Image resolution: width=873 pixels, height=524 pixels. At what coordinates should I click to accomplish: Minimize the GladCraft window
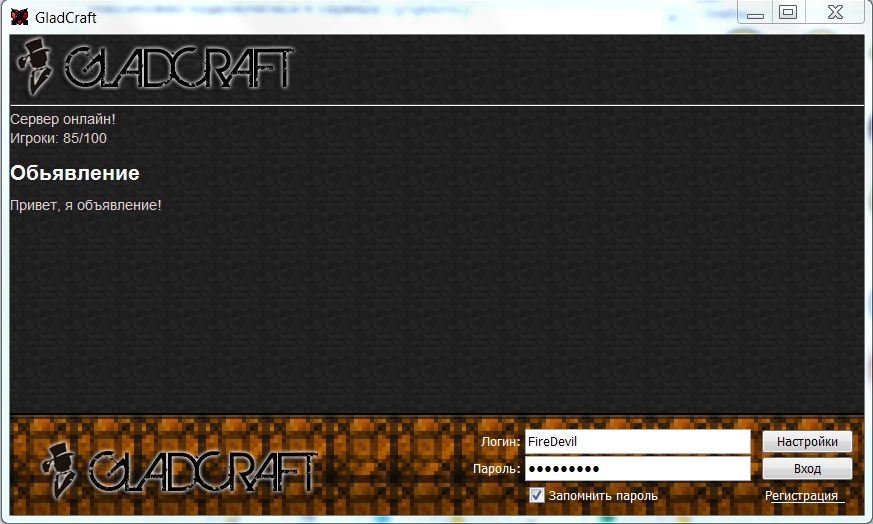coord(755,12)
